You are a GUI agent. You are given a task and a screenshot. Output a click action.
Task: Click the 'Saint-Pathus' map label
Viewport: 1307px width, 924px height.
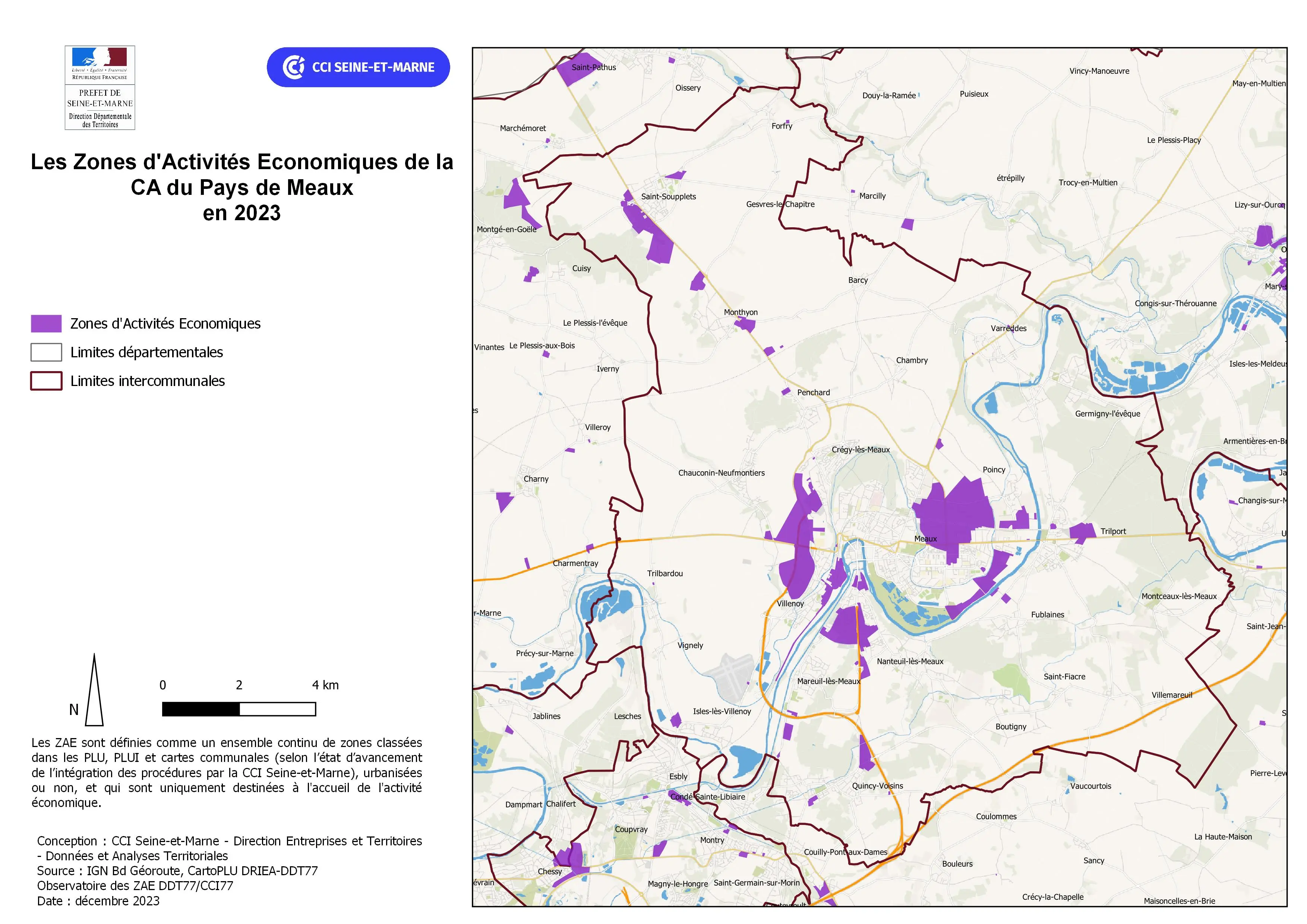click(x=594, y=67)
